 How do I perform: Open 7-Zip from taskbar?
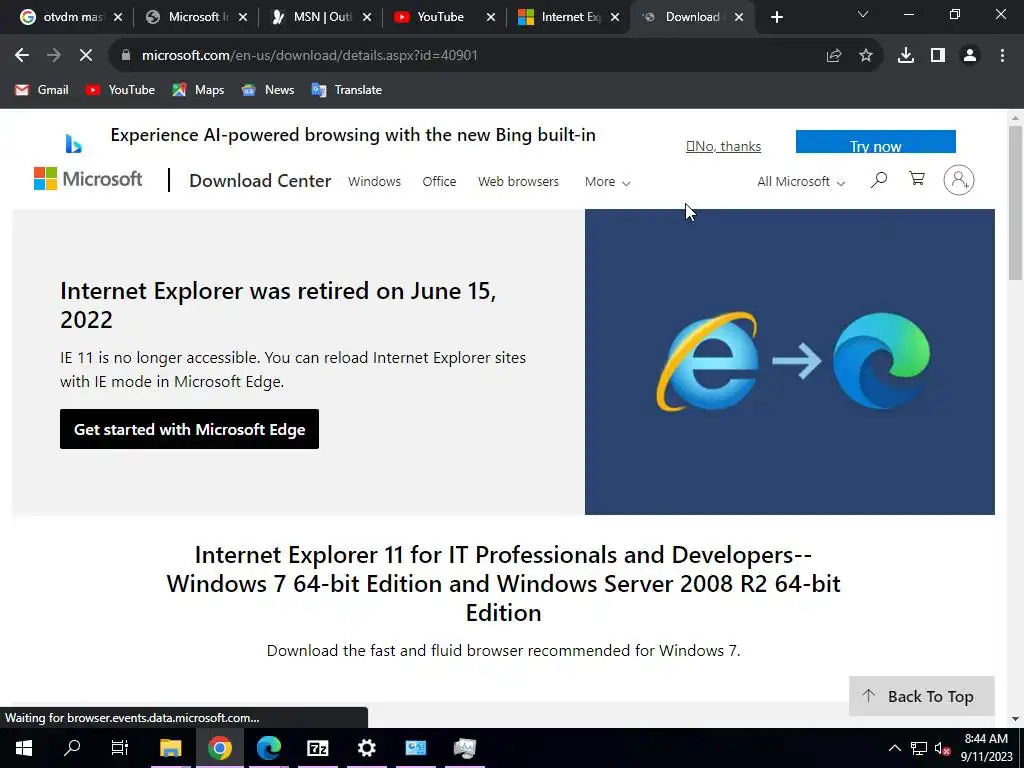point(317,748)
